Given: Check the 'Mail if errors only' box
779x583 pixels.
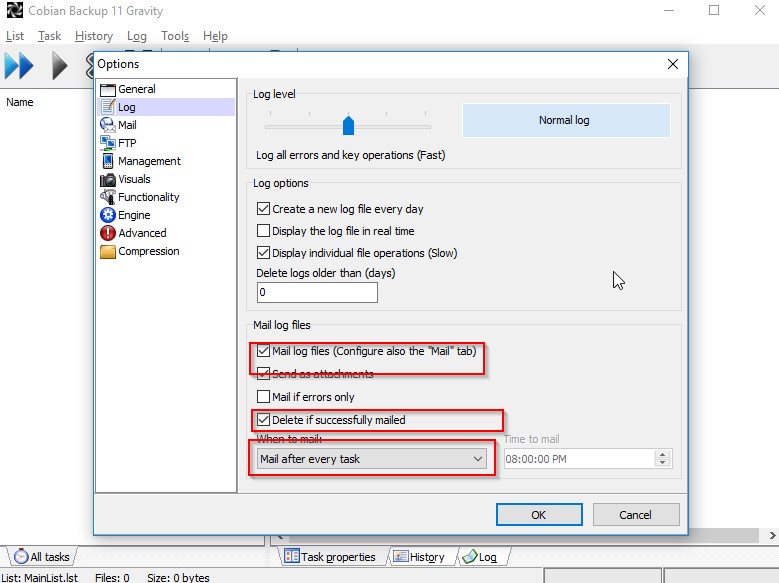Looking at the screenshot, I should tap(264, 397).
